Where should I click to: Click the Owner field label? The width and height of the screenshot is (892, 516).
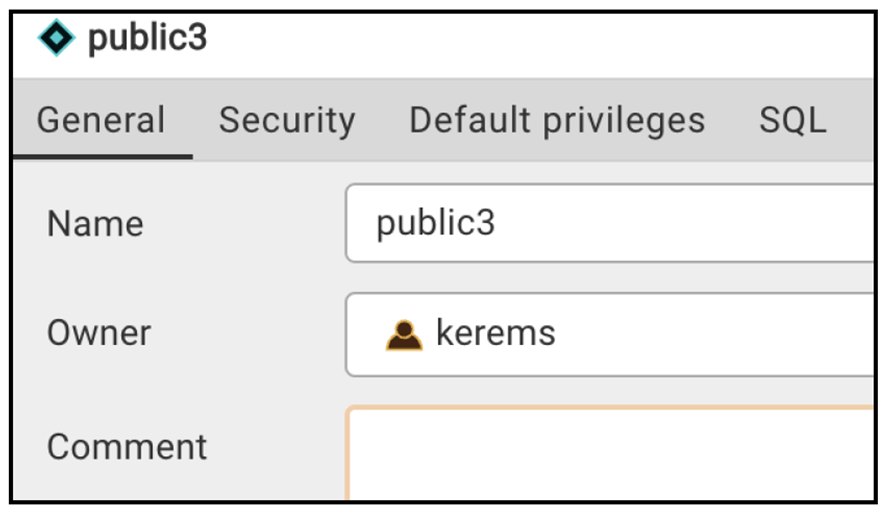[x=99, y=333]
